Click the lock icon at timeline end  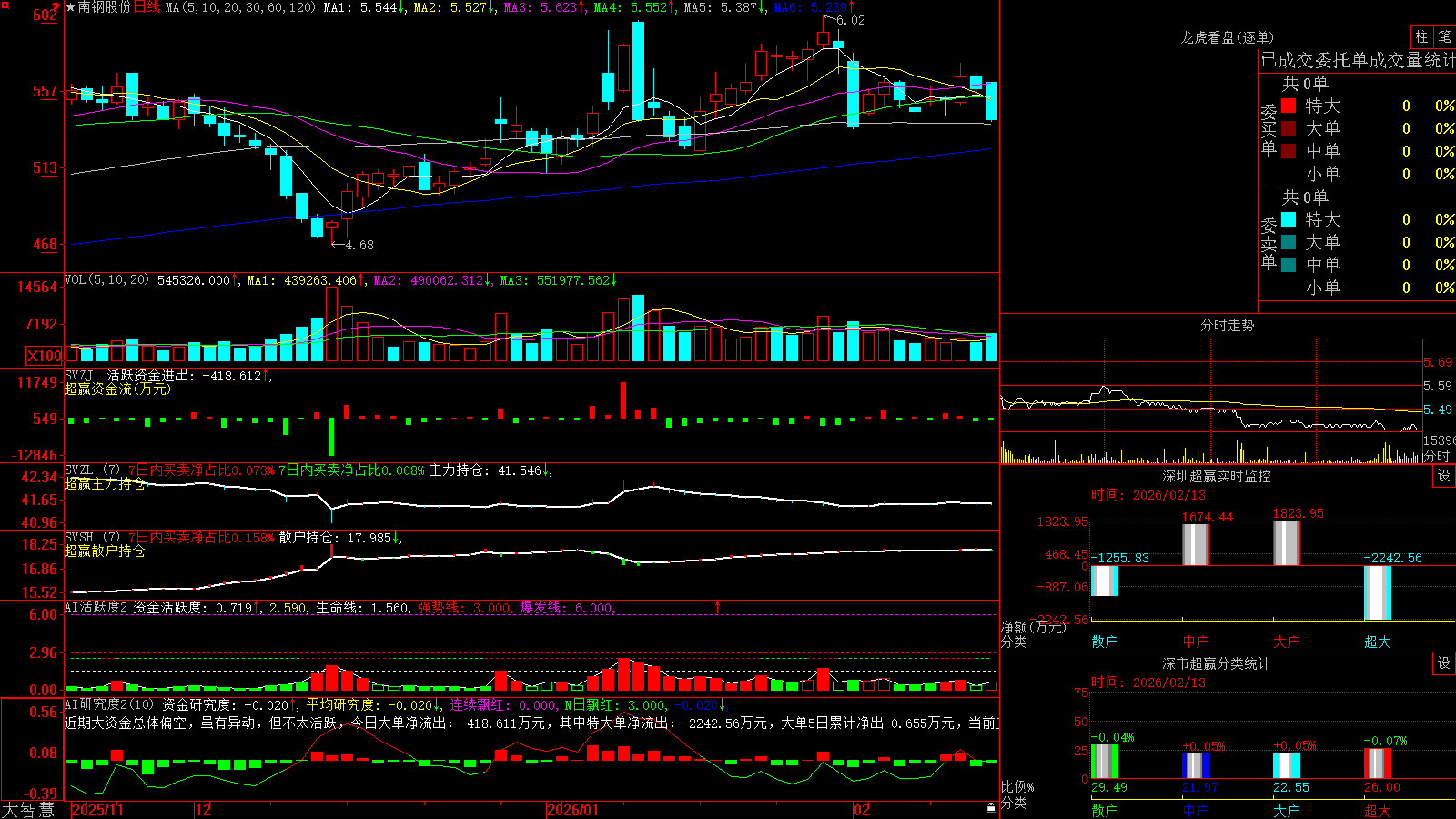pyautogui.click(x=992, y=808)
